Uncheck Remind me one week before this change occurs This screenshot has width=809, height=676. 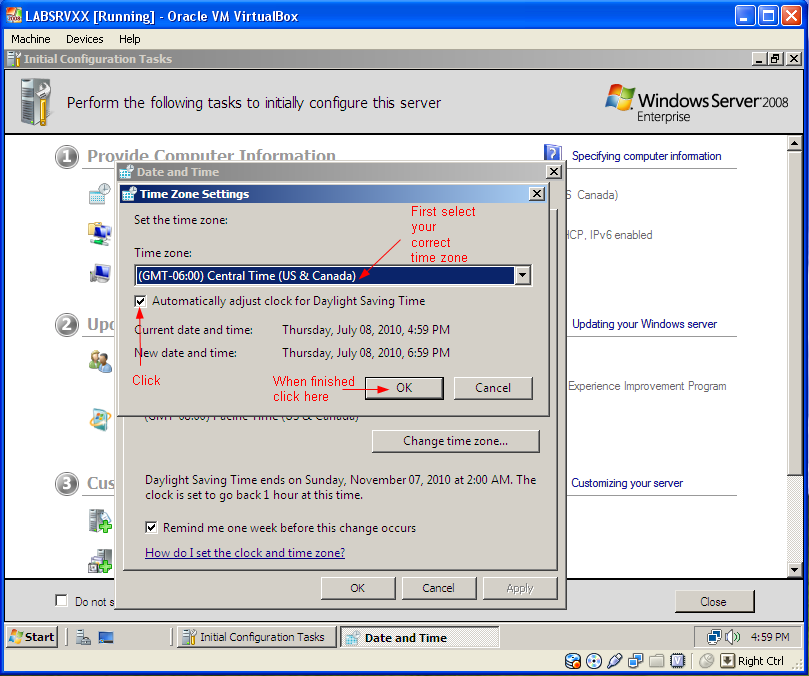click(151, 527)
